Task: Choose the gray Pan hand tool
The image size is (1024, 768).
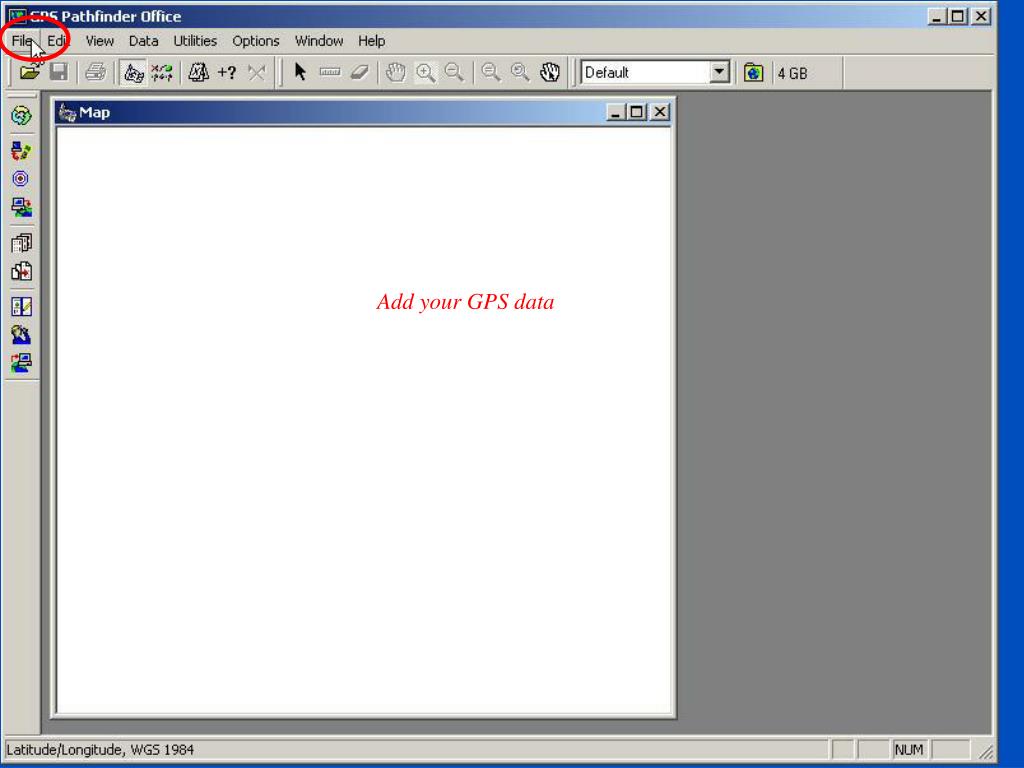Action: pos(396,72)
